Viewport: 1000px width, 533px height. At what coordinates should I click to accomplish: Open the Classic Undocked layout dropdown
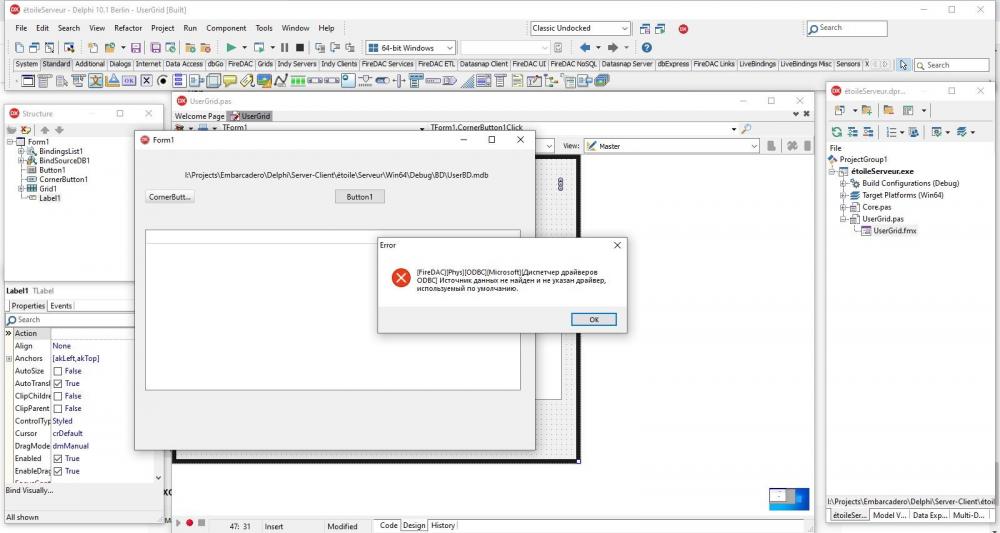[580, 28]
